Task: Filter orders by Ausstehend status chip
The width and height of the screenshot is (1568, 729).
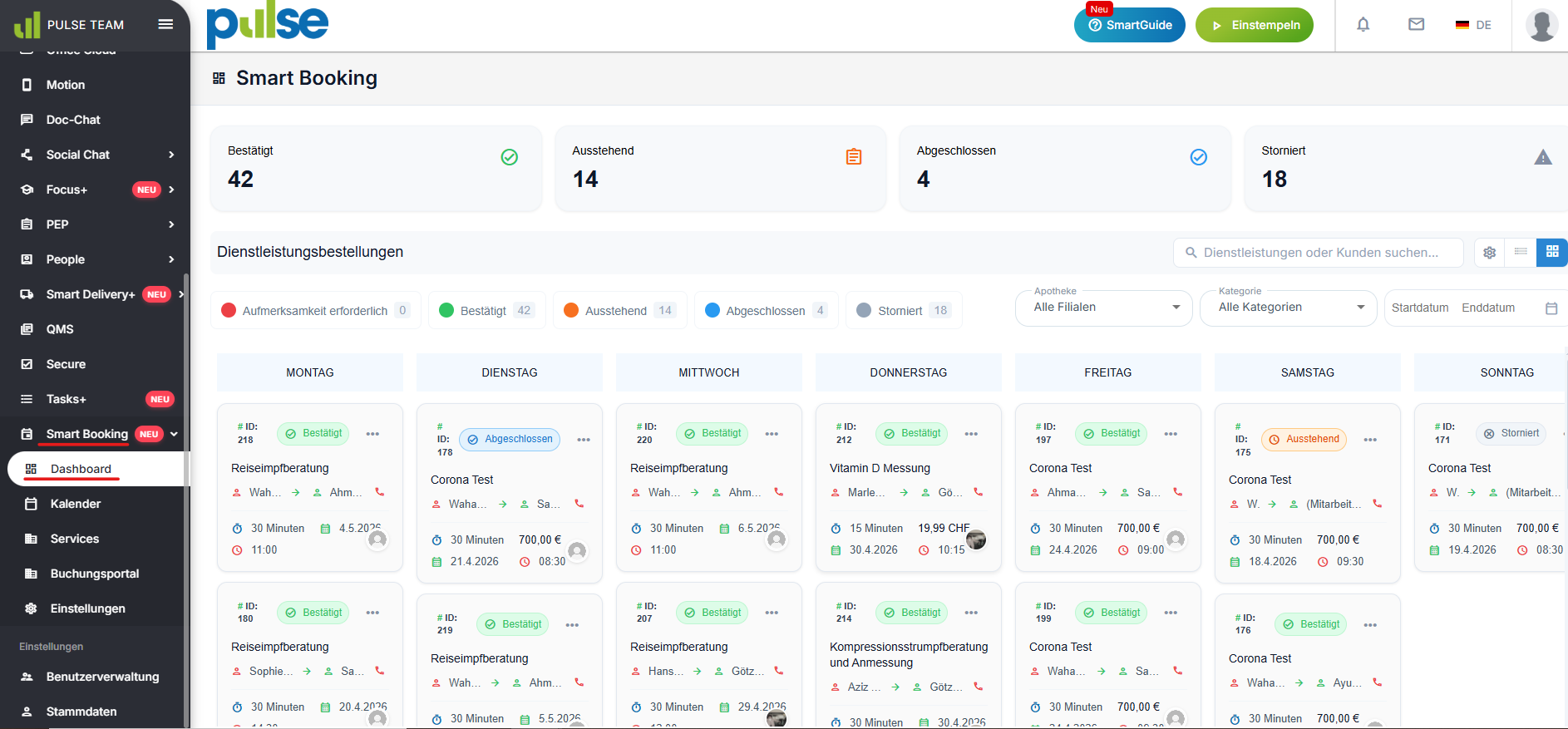Action: [x=619, y=310]
